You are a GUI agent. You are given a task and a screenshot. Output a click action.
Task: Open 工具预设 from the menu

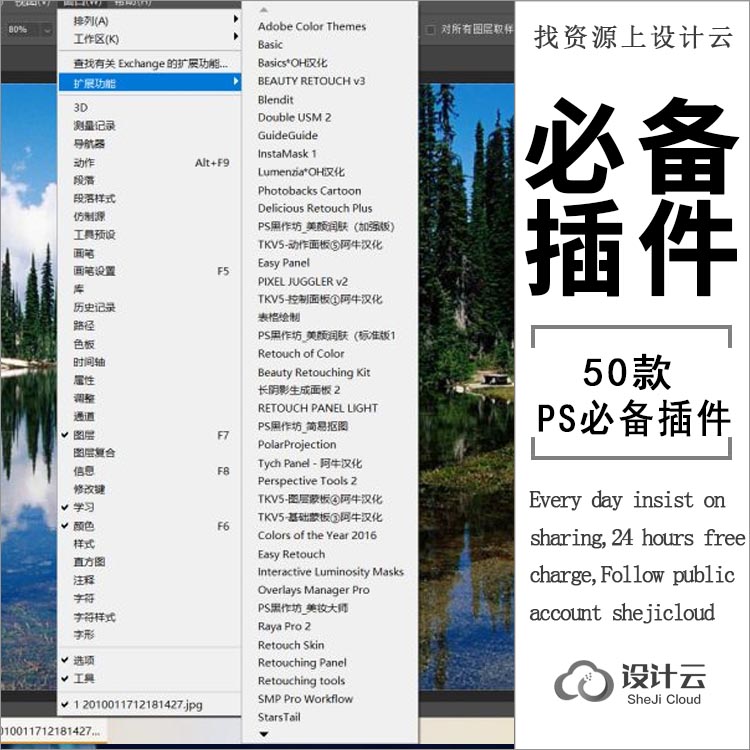pos(150,235)
